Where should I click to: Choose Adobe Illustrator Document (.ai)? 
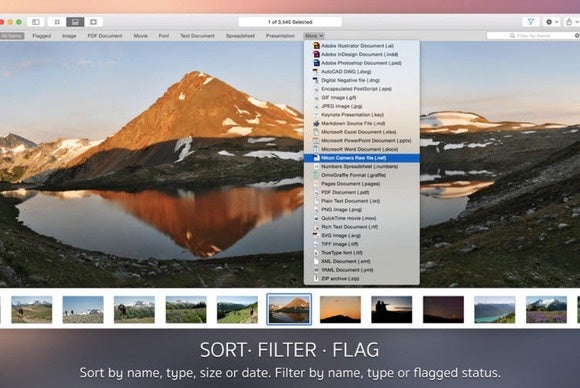362,46
